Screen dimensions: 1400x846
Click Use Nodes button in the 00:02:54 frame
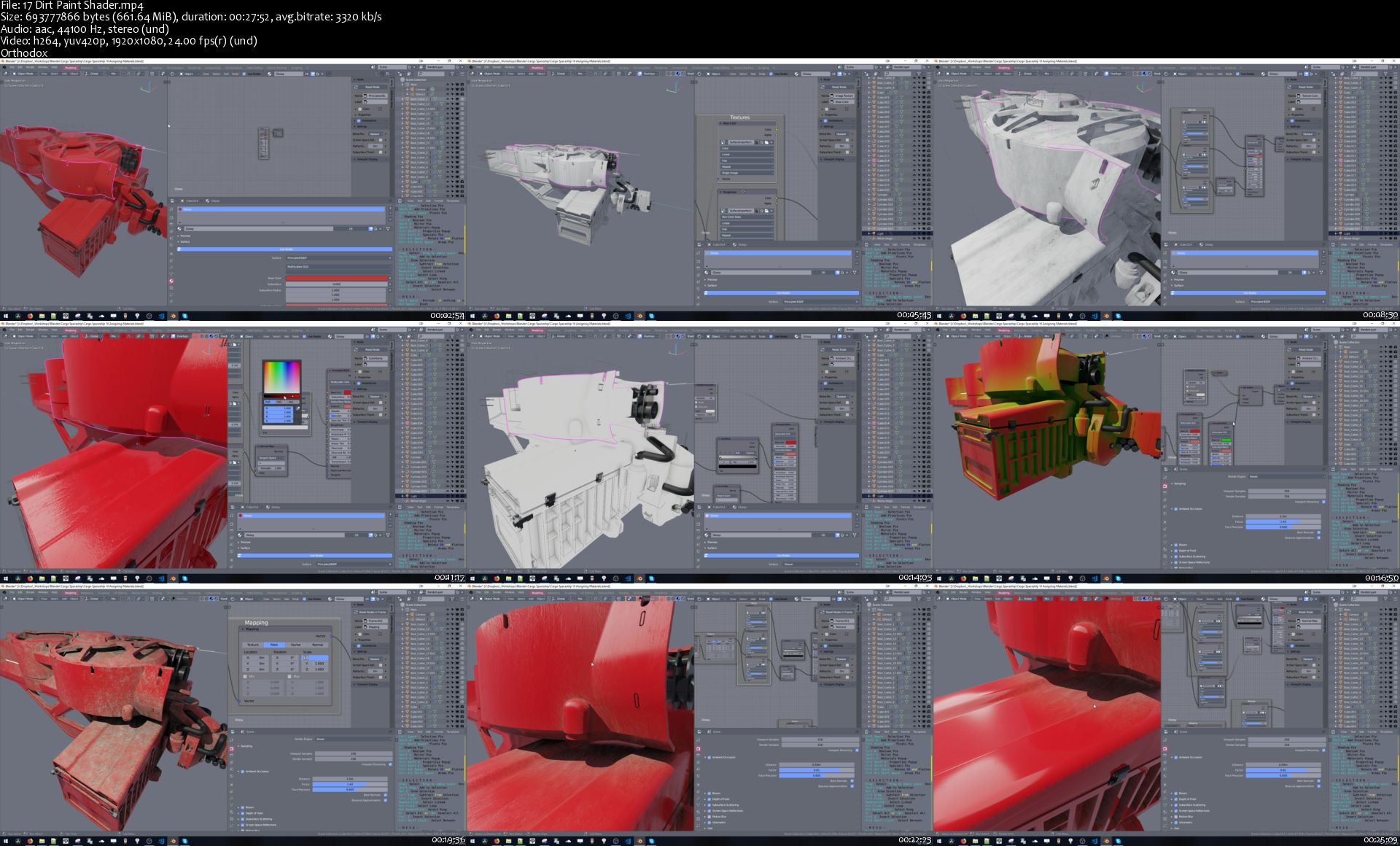285,249
